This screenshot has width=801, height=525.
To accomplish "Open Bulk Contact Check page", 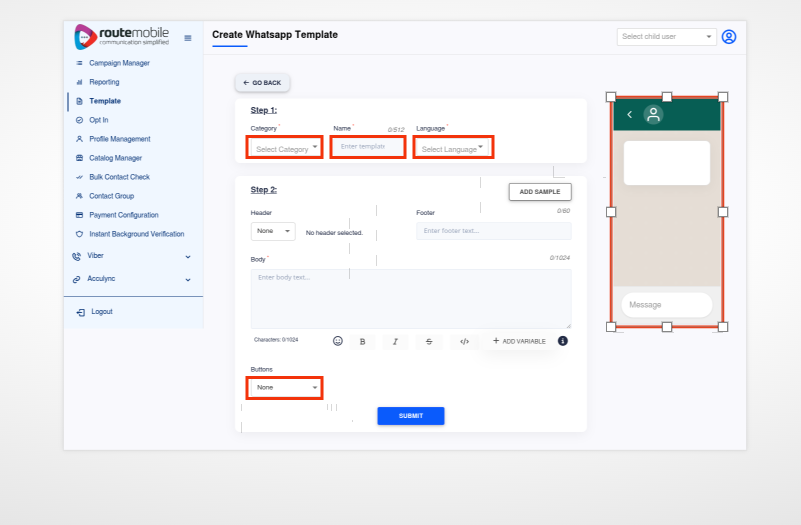I will (x=120, y=177).
